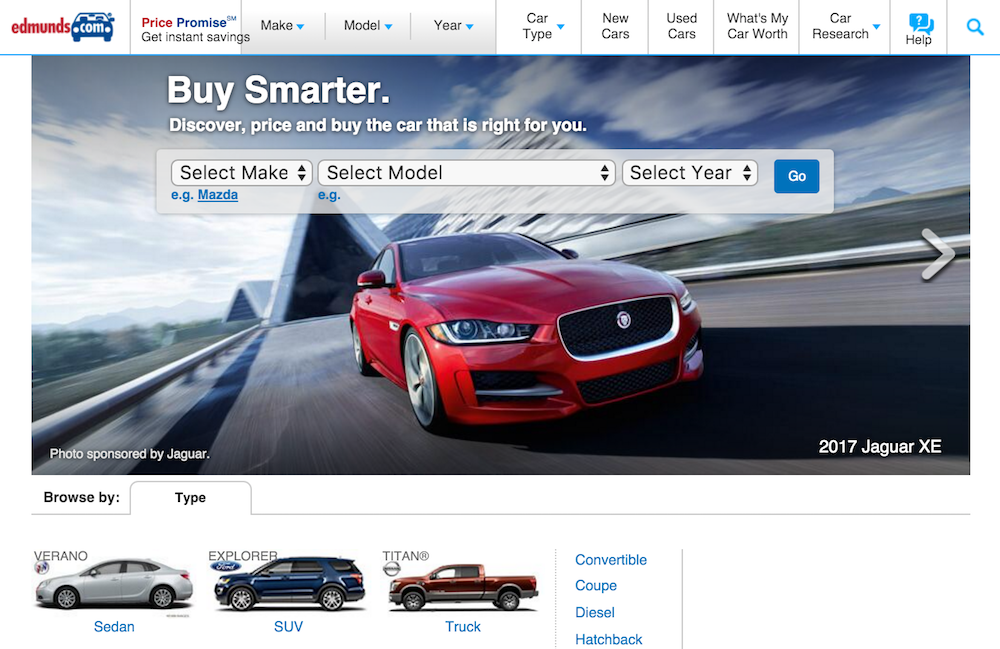The width and height of the screenshot is (1000, 649).
Task: Open What's My Car Worth
Action: tap(758, 26)
